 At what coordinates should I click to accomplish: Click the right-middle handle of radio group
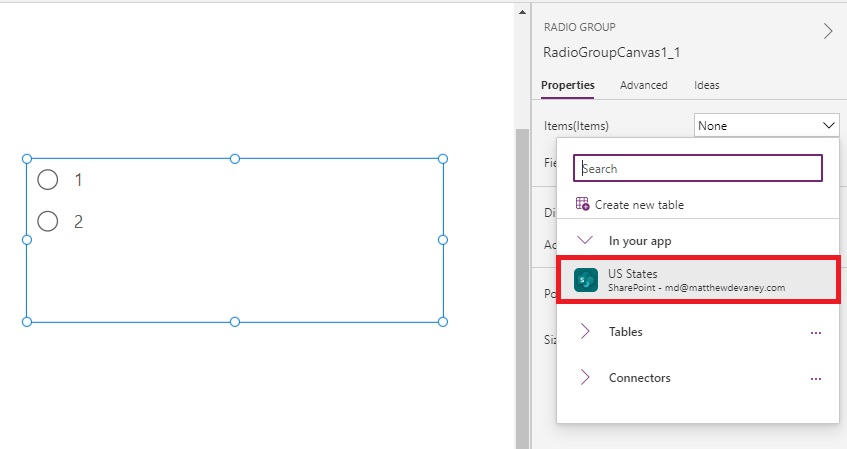tap(442, 240)
